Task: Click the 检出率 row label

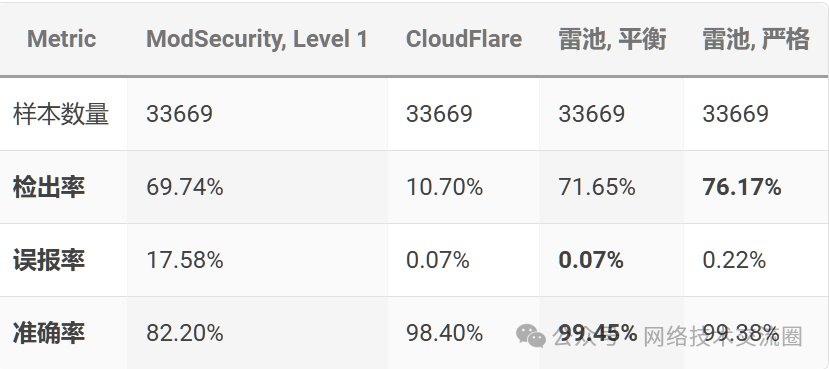Action: (x=49, y=187)
